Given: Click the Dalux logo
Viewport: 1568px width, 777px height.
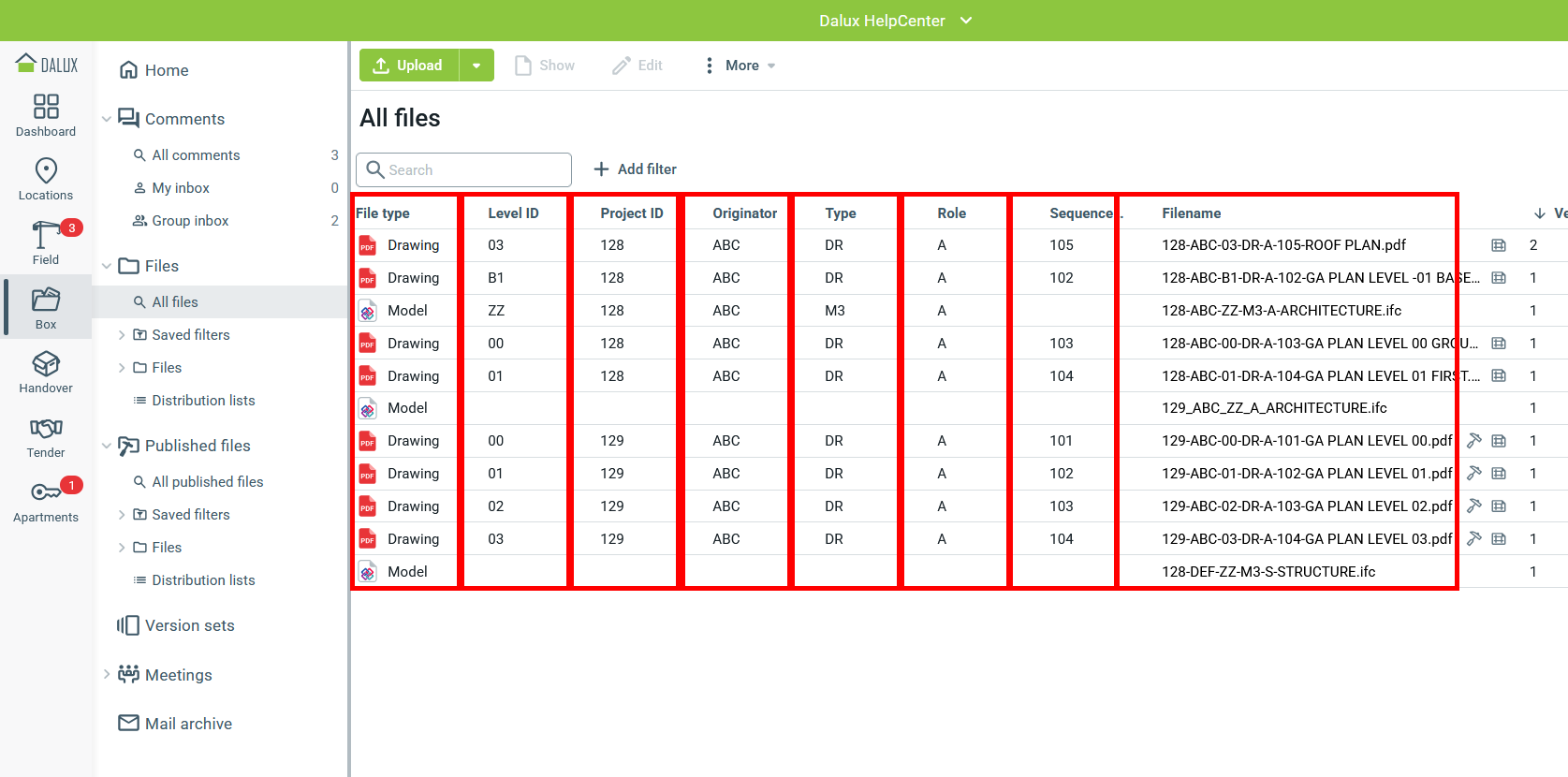Looking at the screenshot, I should click(x=47, y=65).
